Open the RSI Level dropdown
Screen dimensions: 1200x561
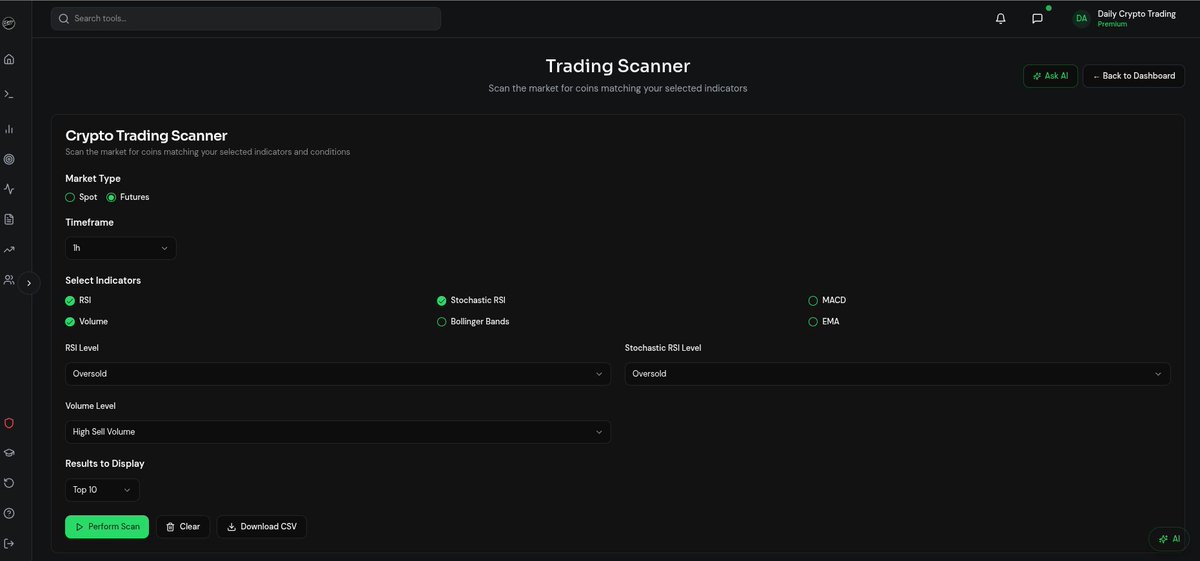click(338, 374)
